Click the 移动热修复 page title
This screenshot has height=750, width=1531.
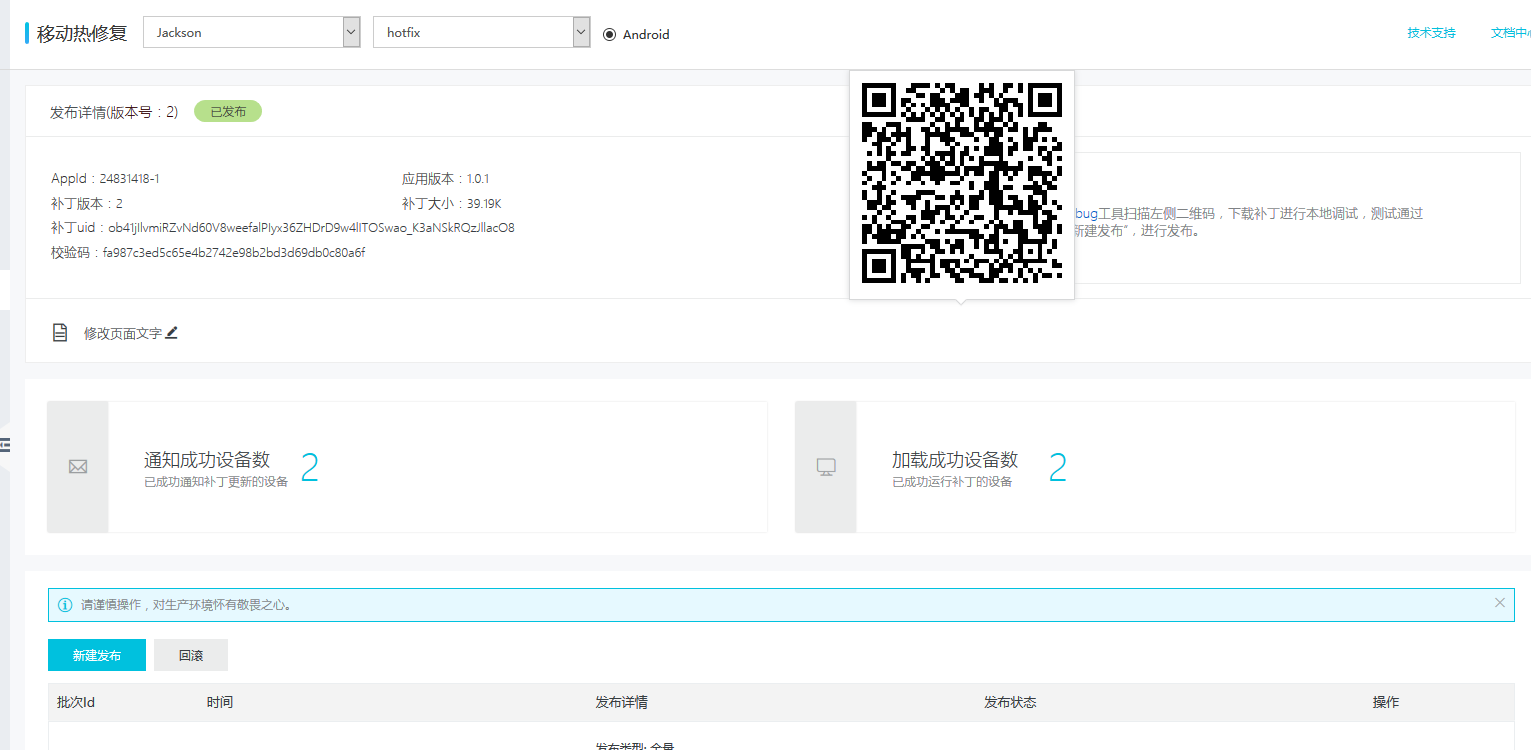[82, 33]
